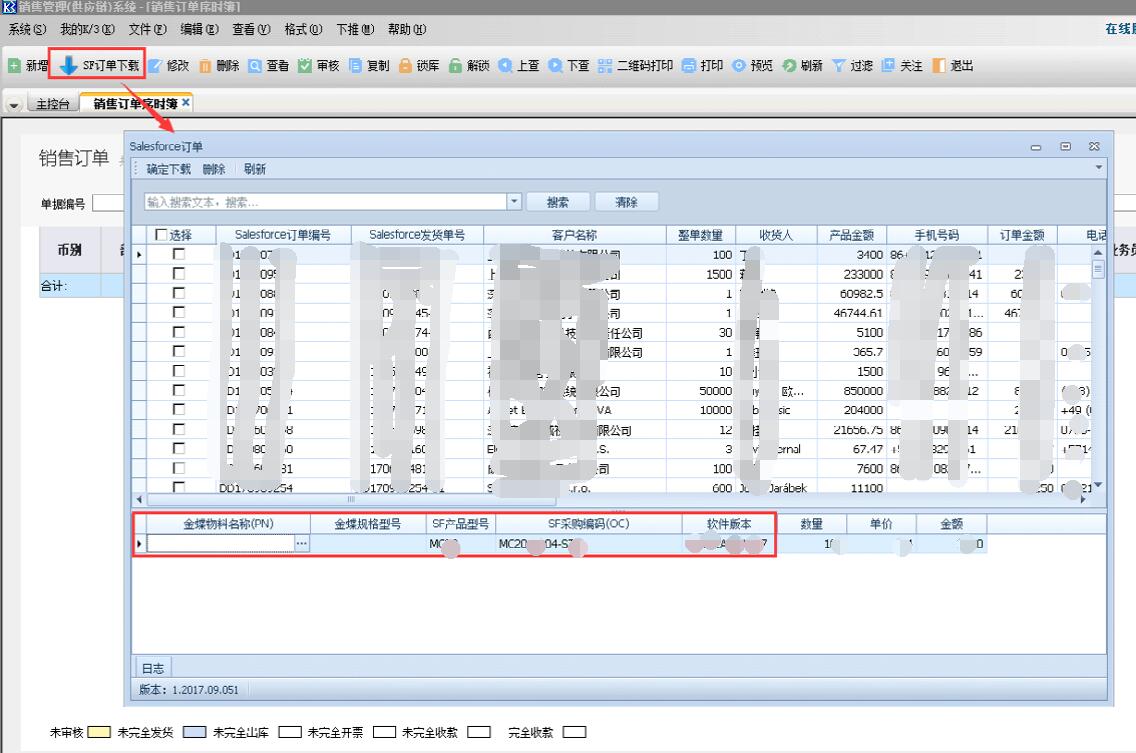Click the 上查 toolbar icon
The image size is (1136, 753).
tap(506, 65)
